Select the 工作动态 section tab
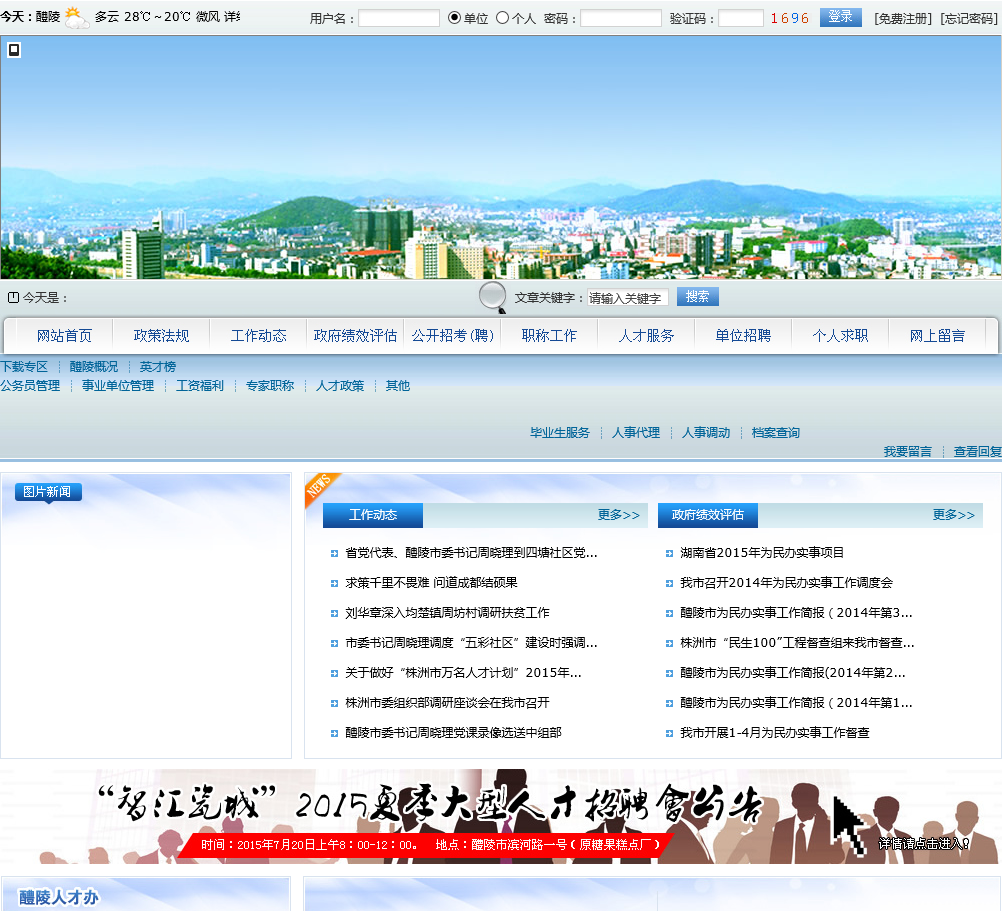The width and height of the screenshot is (1002, 911). coord(373,515)
